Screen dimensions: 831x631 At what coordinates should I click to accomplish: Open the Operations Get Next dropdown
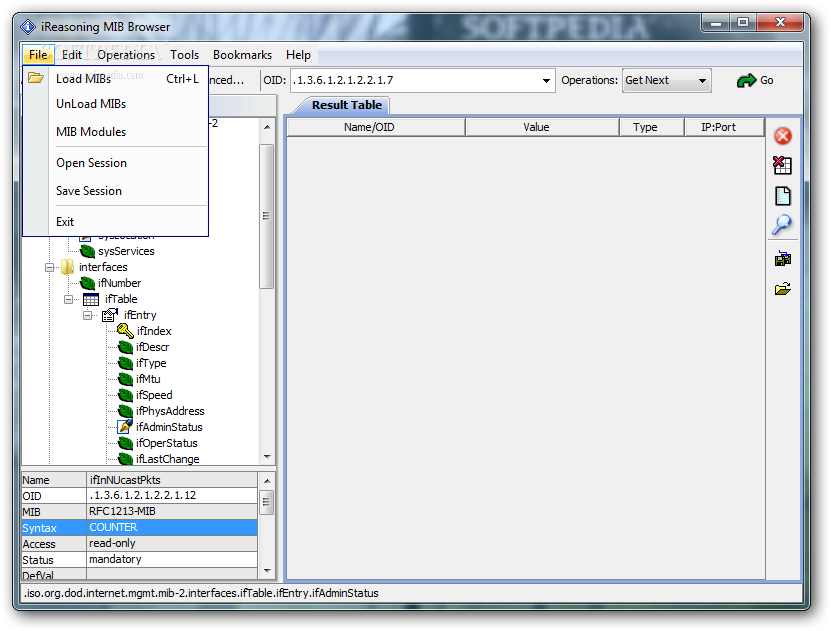pos(702,81)
